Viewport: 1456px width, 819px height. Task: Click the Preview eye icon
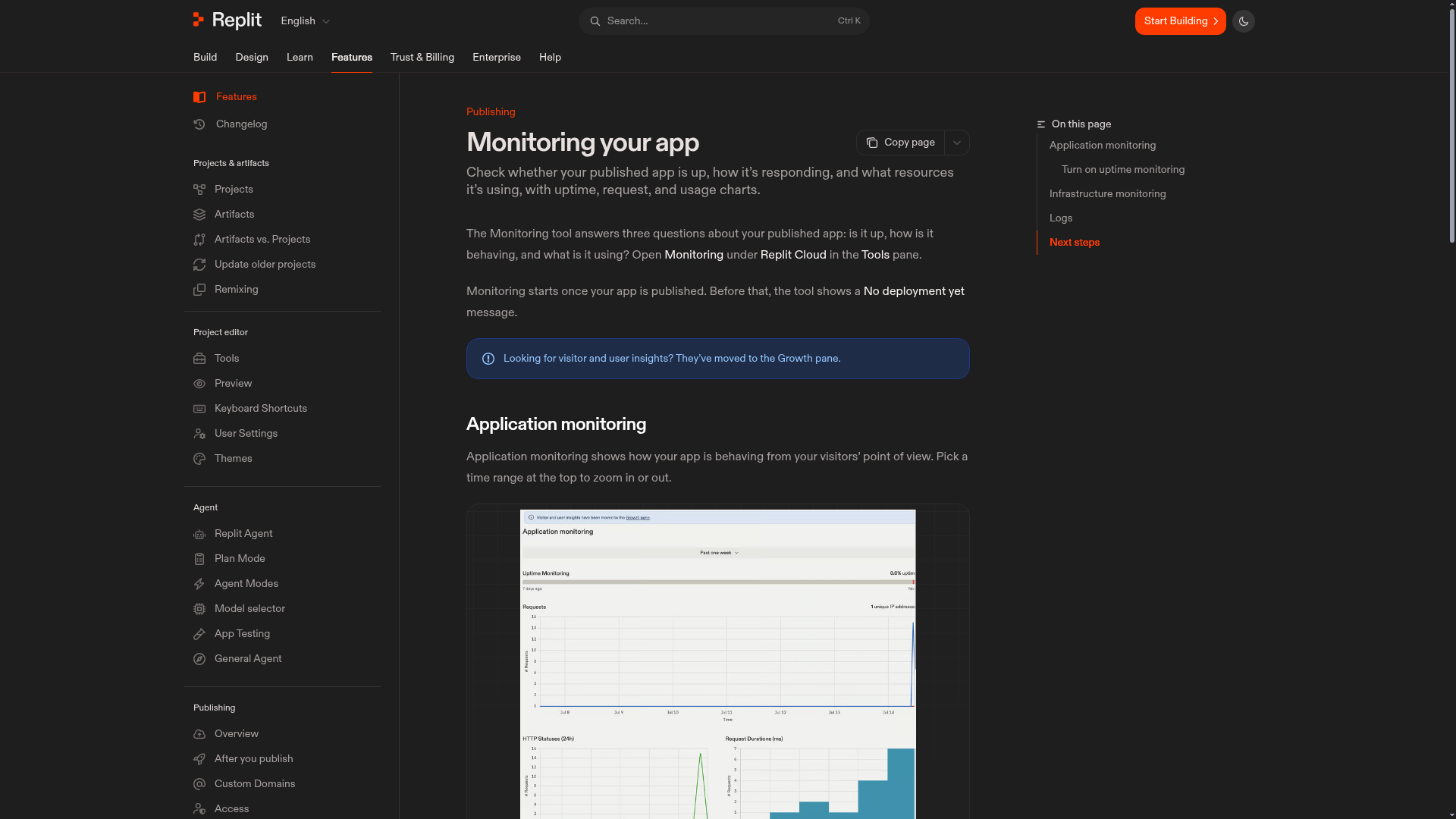199,384
